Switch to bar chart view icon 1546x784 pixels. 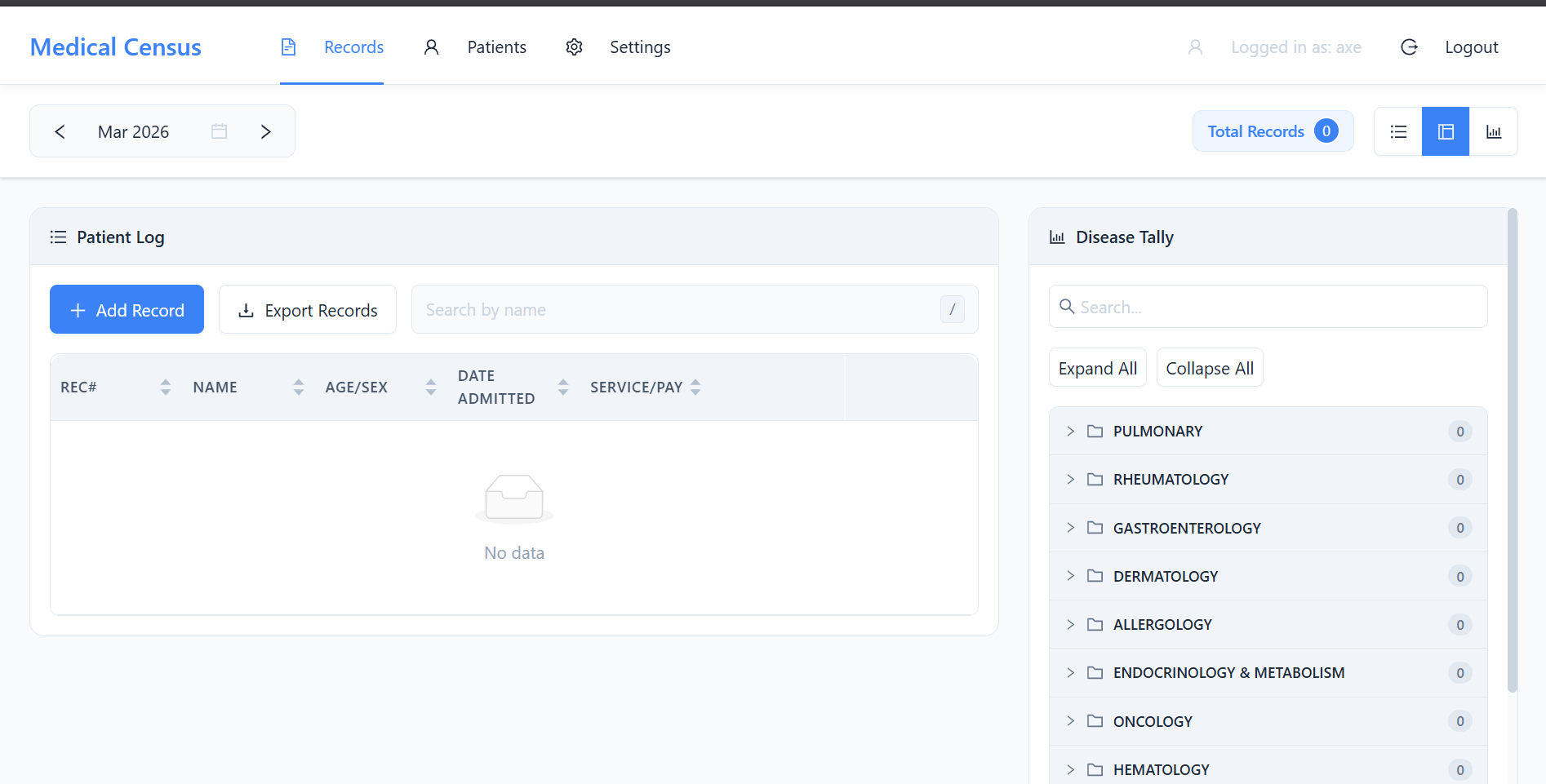1493,131
